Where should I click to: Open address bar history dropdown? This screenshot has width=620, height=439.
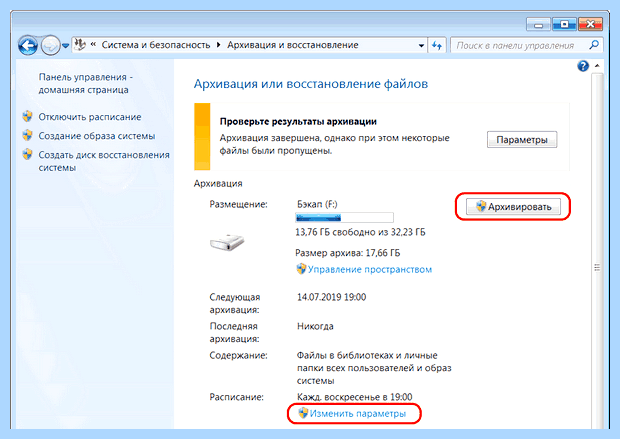[422, 45]
